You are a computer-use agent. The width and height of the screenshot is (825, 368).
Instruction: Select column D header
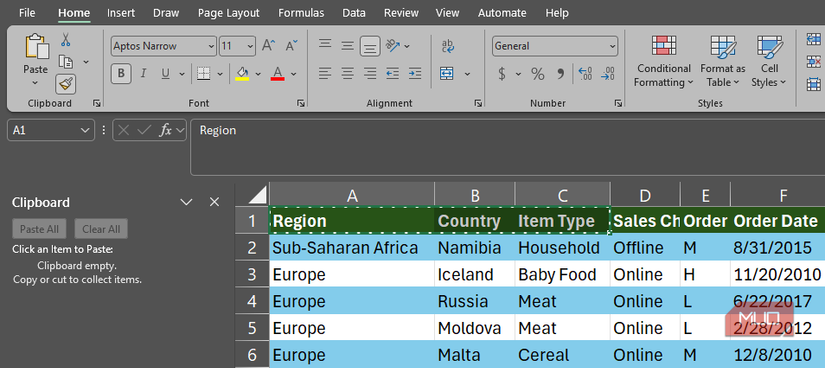pyautogui.click(x=645, y=196)
